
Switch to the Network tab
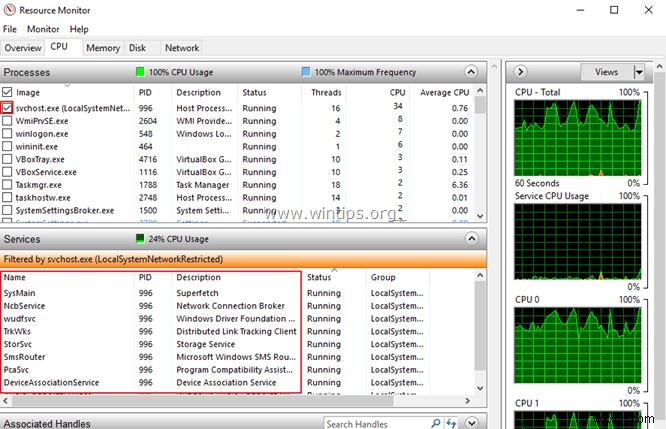182,48
